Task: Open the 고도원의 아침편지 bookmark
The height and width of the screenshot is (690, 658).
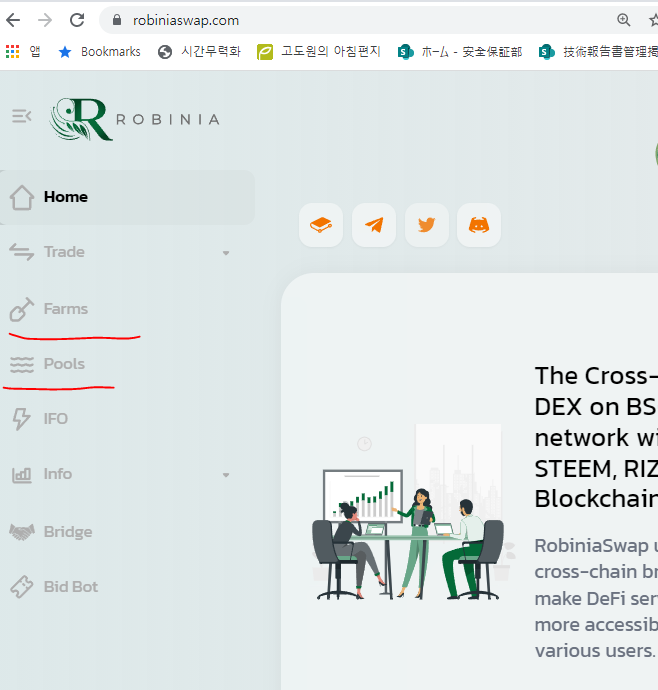Action: (x=319, y=51)
